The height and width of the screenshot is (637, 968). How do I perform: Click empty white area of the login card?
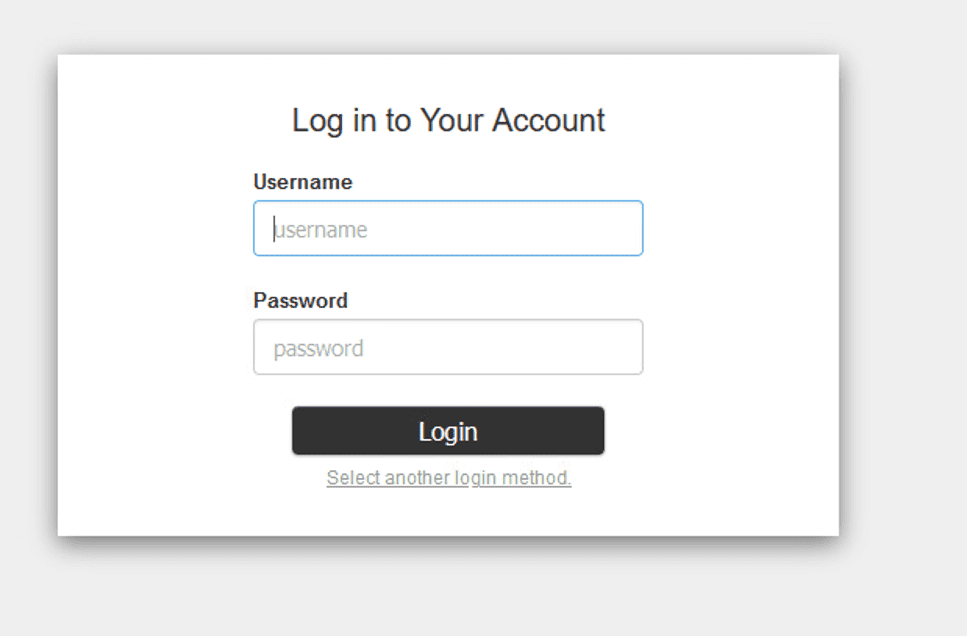(x=150, y=300)
